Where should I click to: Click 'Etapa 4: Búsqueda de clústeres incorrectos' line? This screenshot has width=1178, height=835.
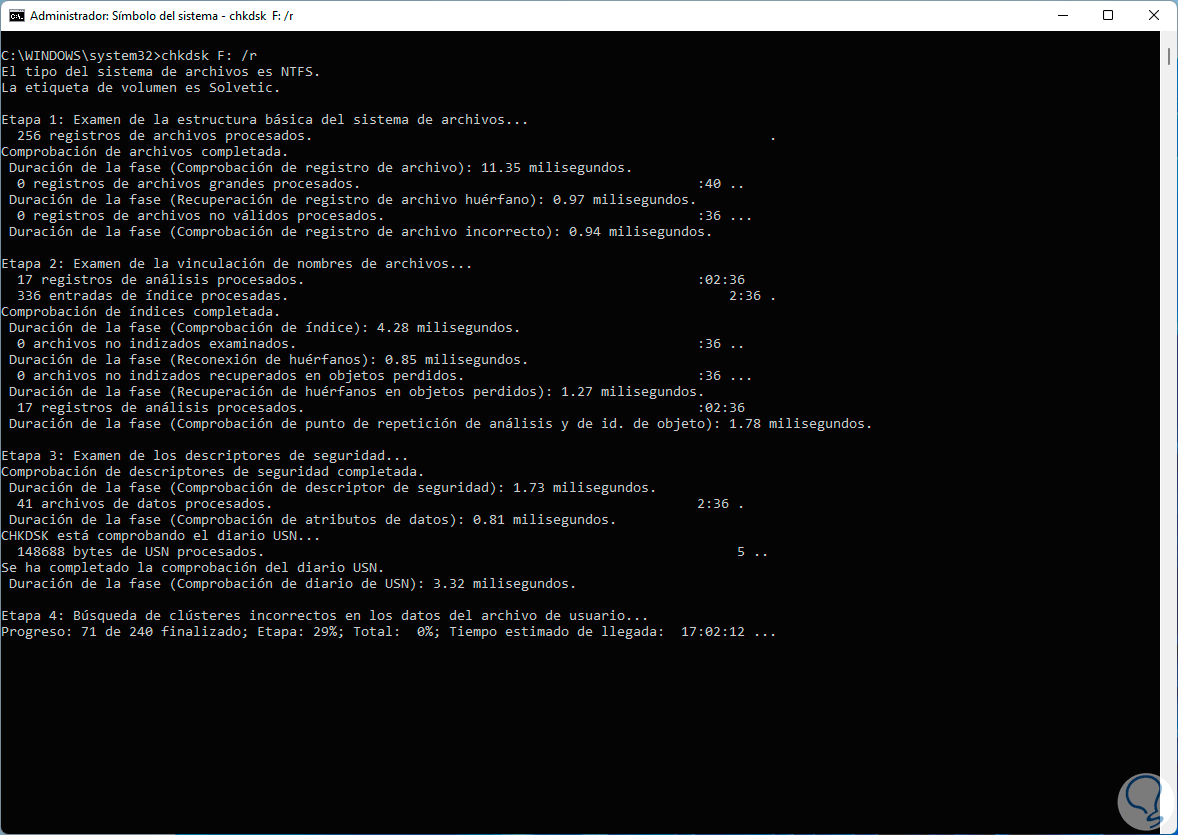pos(325,616)
